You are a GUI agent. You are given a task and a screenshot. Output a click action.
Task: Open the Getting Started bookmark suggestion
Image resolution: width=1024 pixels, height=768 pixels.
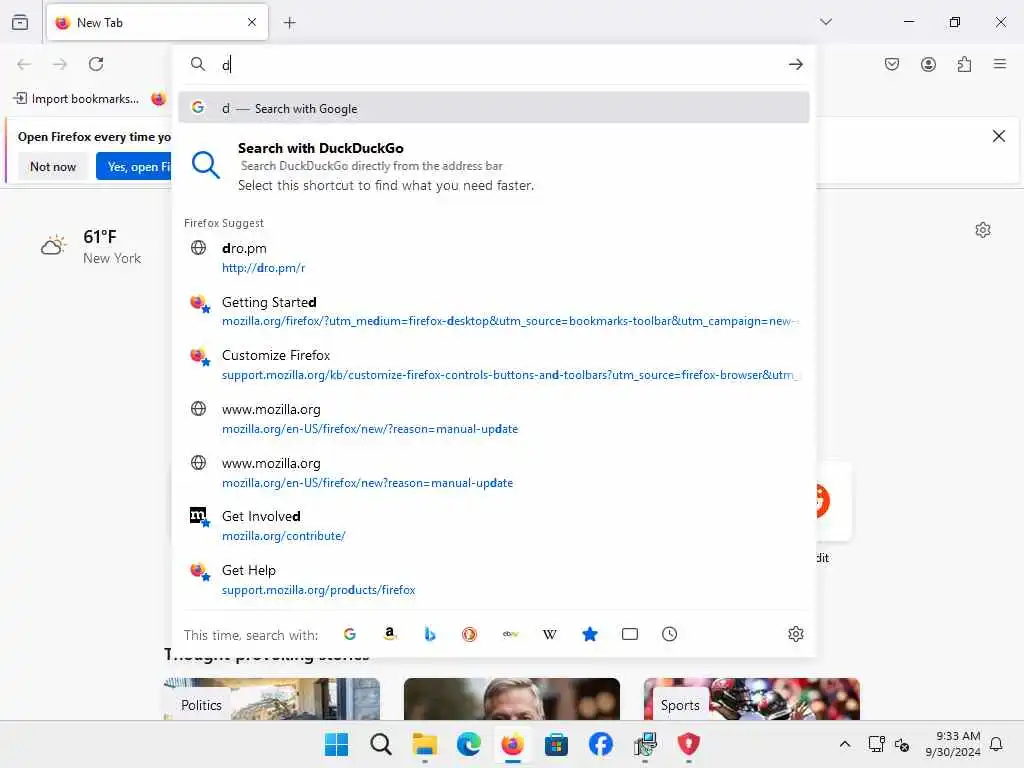(494, 311)
